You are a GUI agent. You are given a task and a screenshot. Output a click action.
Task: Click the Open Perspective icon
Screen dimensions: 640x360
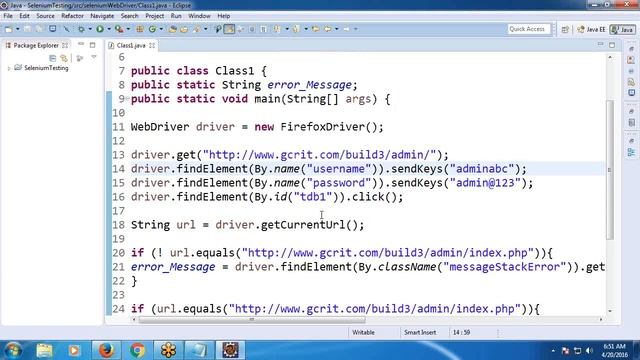click(565, 29)
